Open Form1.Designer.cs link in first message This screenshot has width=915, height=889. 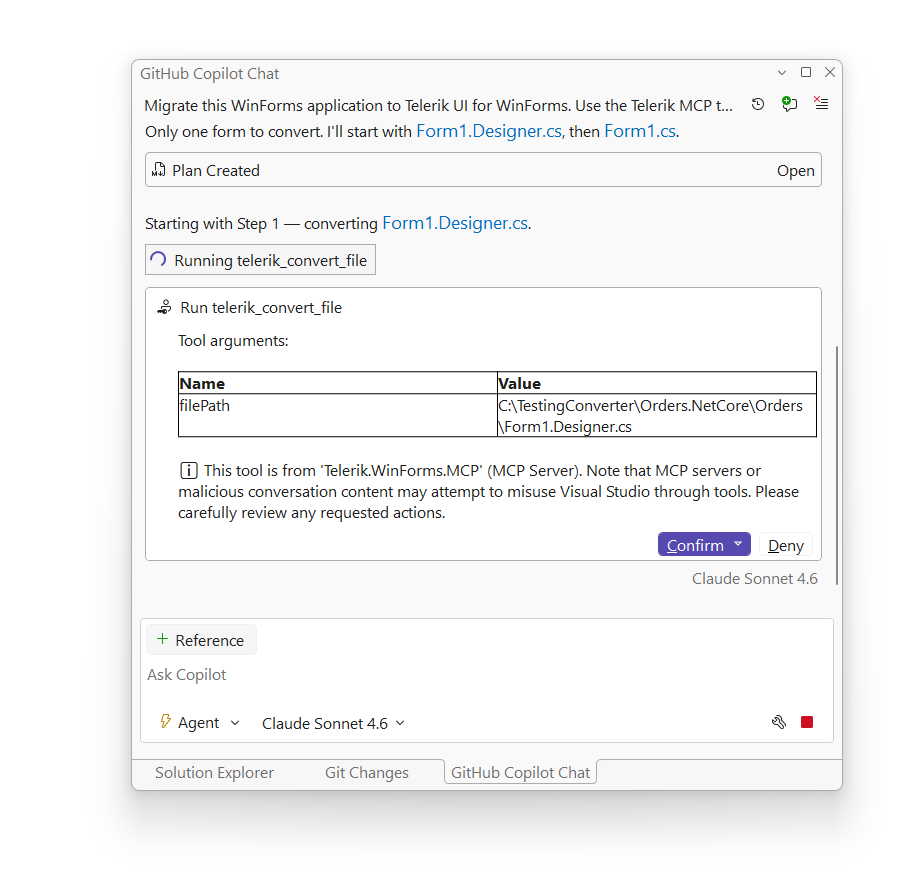coord(489,131)
